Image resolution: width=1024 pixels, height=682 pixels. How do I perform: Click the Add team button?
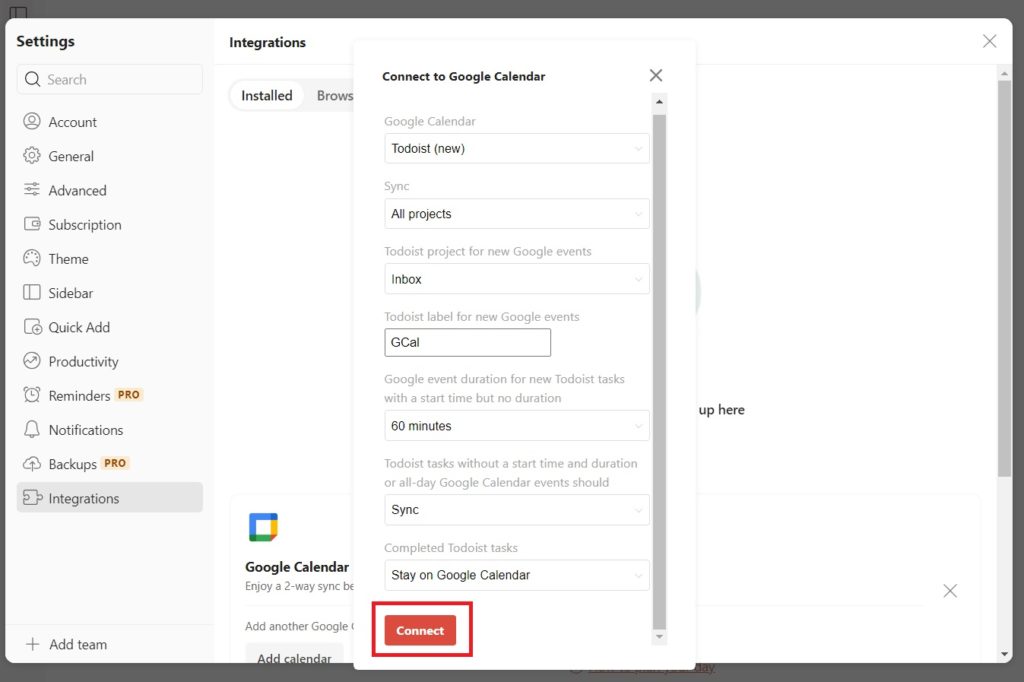[x=65, y=644]
